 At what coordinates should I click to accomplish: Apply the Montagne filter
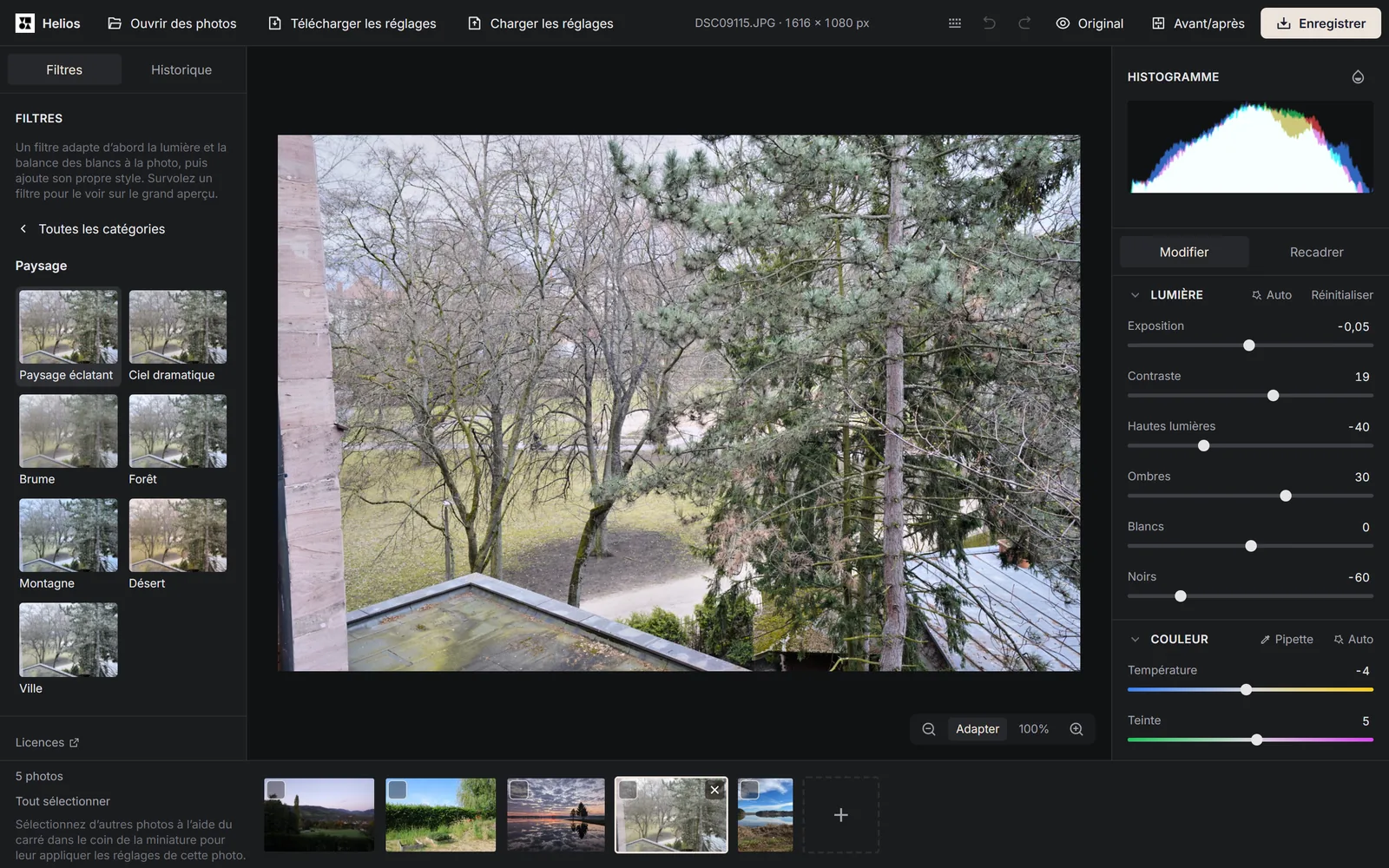point(69,545)
